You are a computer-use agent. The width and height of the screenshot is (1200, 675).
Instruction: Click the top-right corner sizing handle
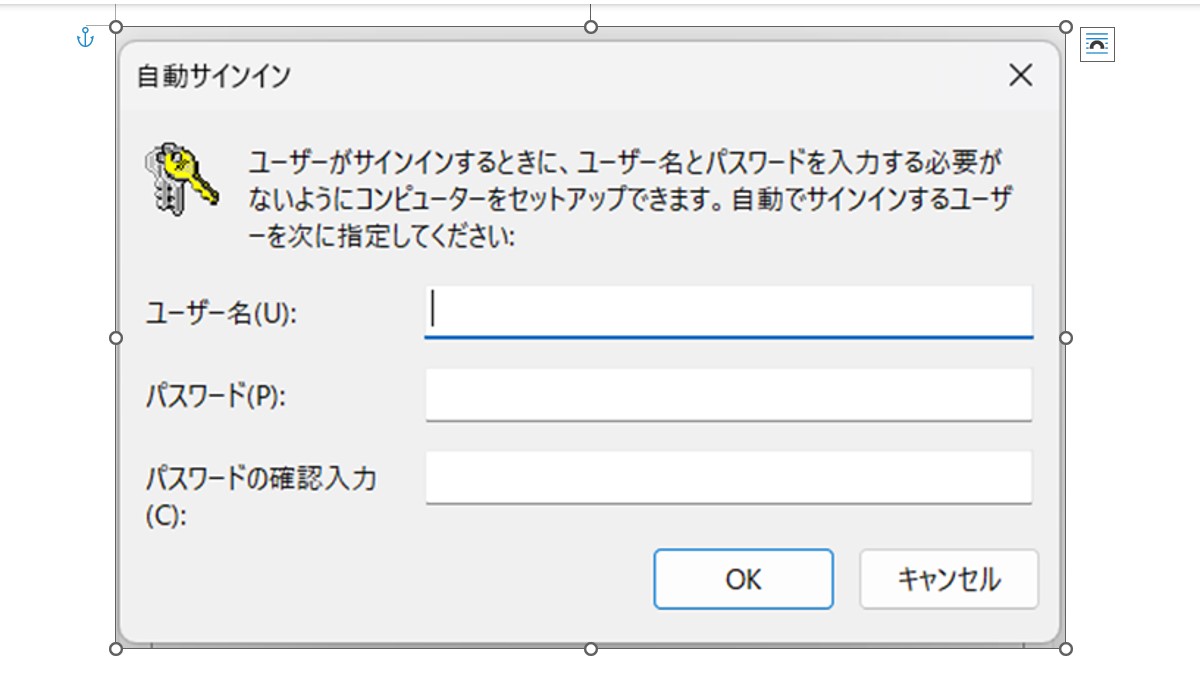pyautogui.click(x=1066, y=27)
